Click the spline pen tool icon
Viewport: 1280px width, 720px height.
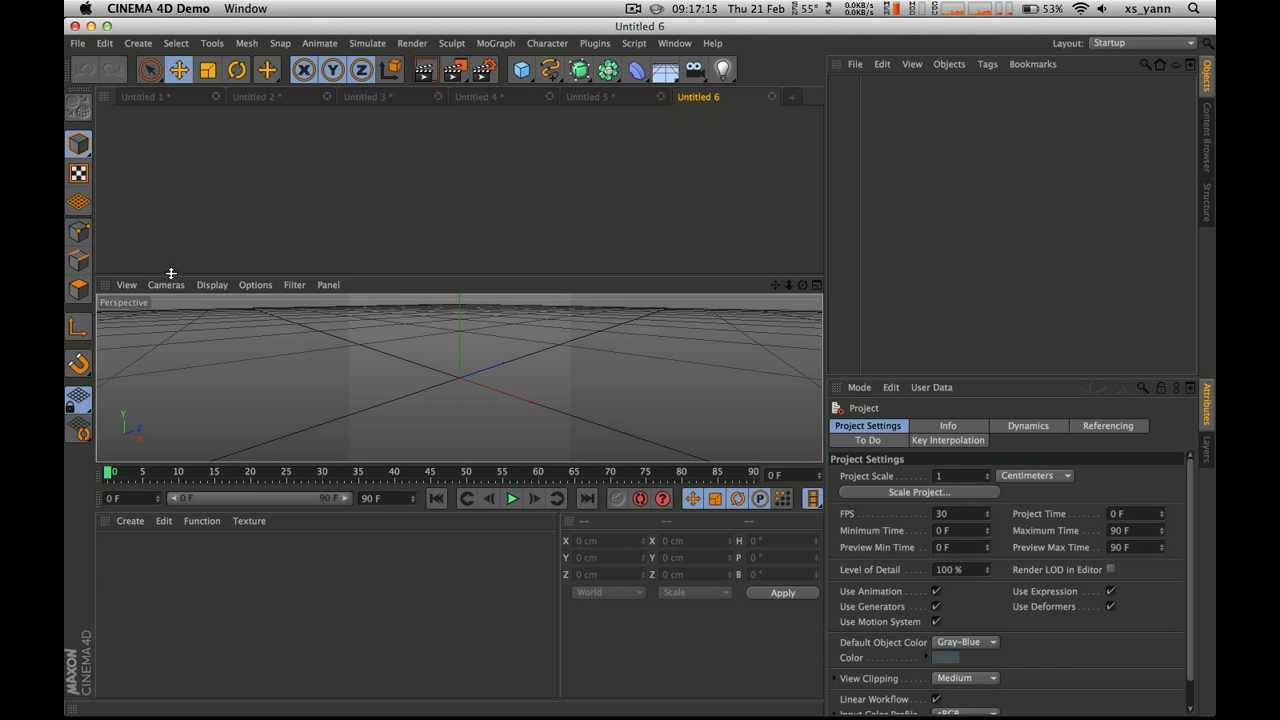click(550, 70)
